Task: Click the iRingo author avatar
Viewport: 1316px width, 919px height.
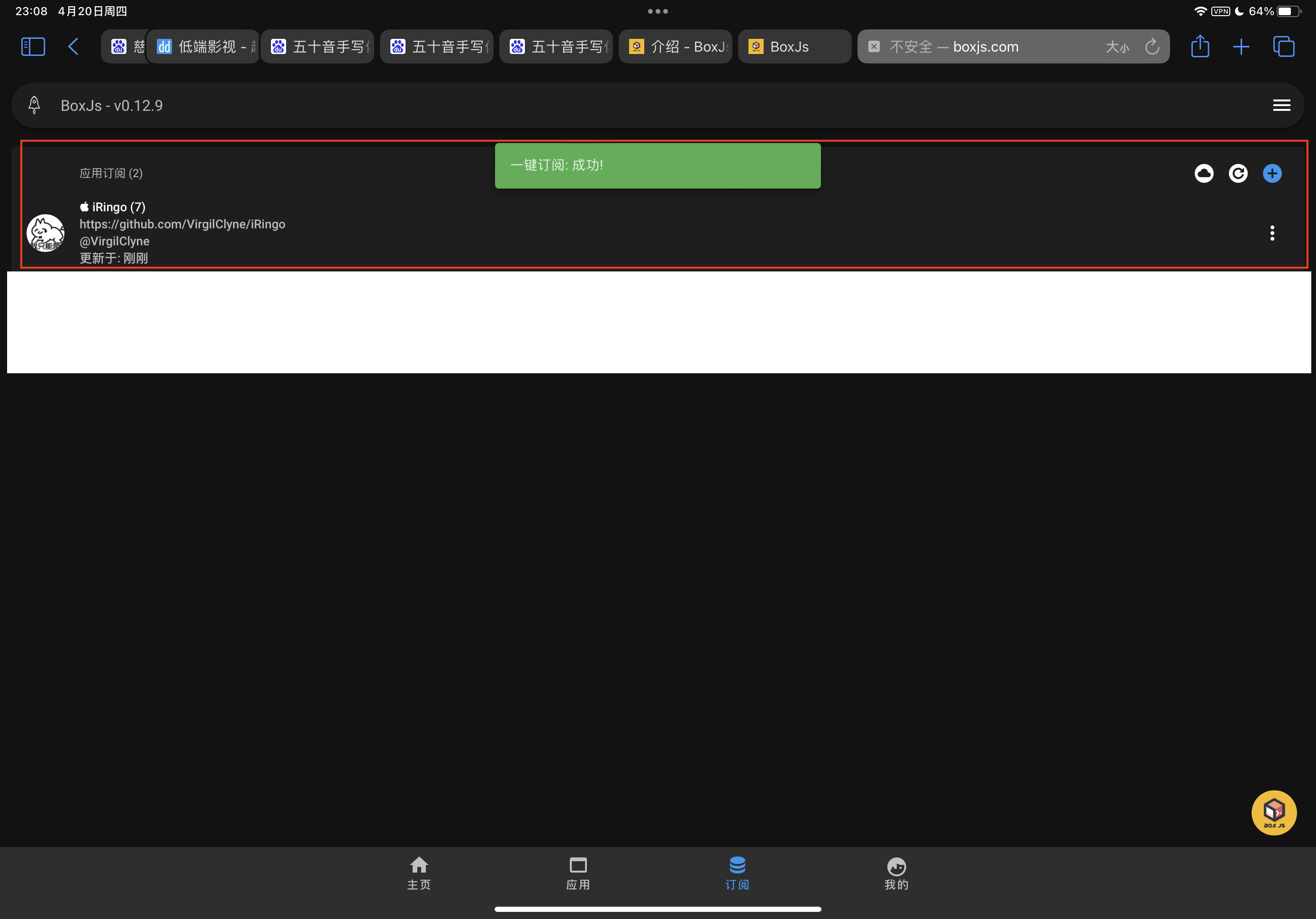Action: [x=46, y=233]
